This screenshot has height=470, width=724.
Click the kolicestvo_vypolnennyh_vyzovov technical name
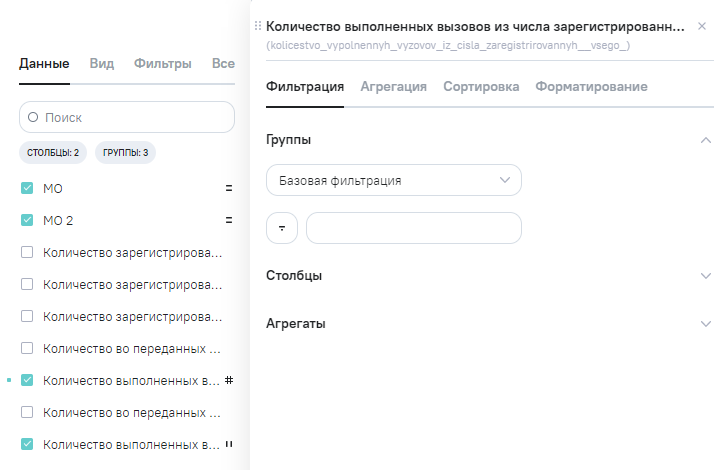click(448, 45)
